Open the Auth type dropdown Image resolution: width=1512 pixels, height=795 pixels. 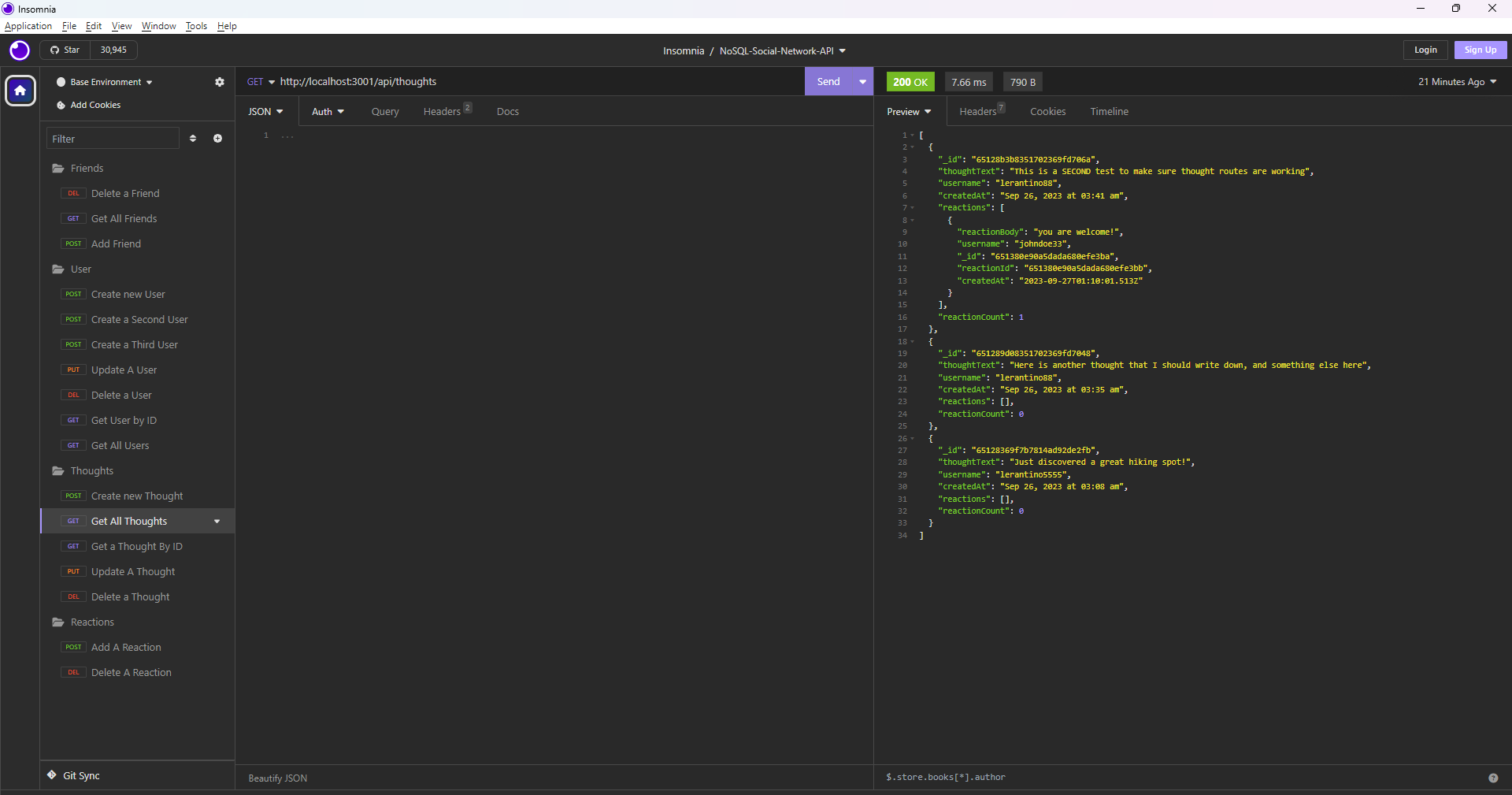(328, 112)
